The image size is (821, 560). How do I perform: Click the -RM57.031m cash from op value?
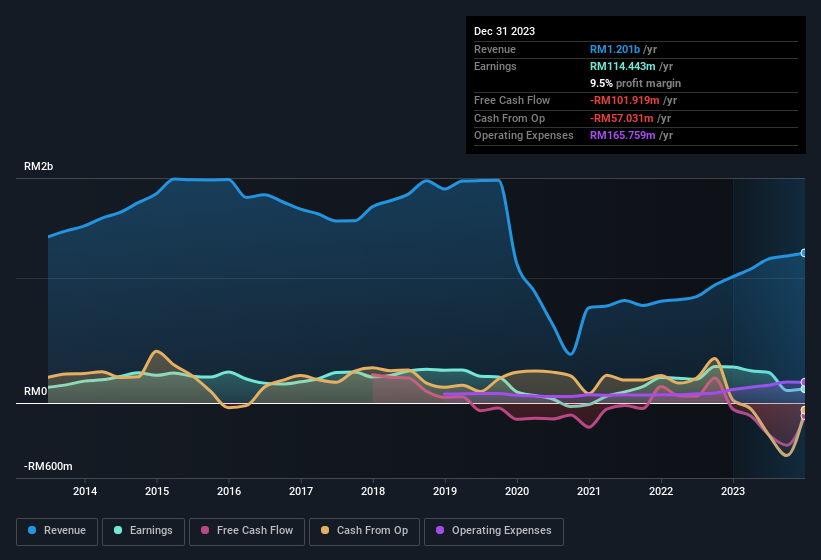tap(622, 118)
